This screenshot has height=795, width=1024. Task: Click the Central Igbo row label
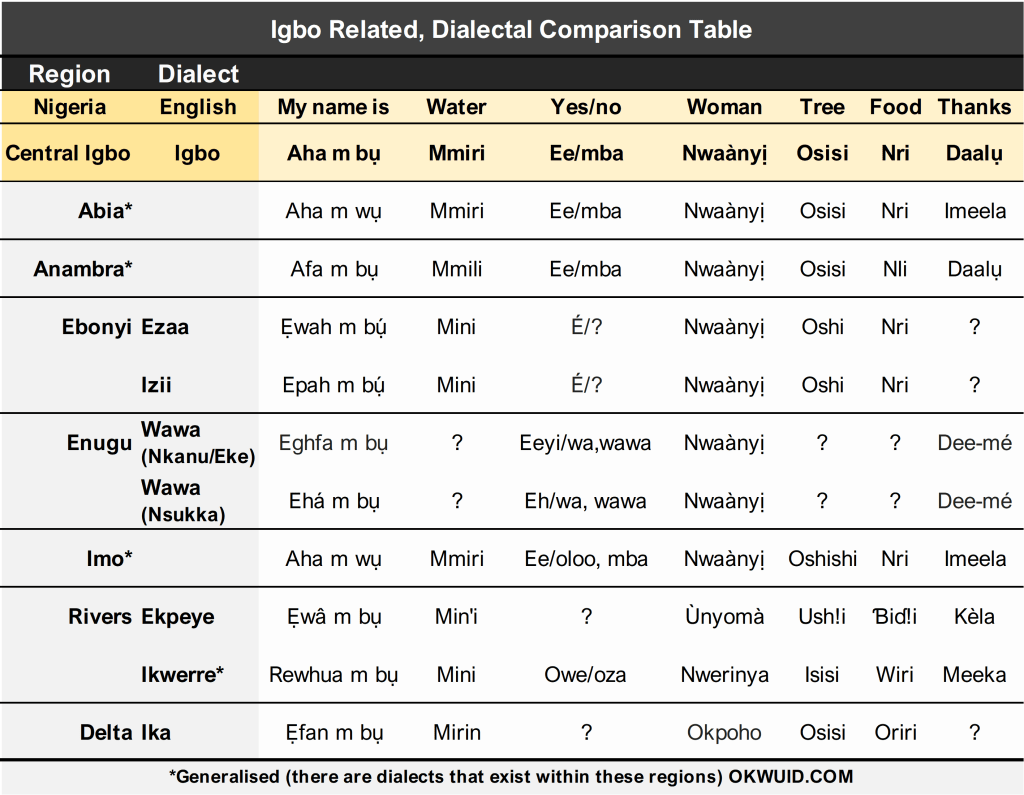point(68,153)
